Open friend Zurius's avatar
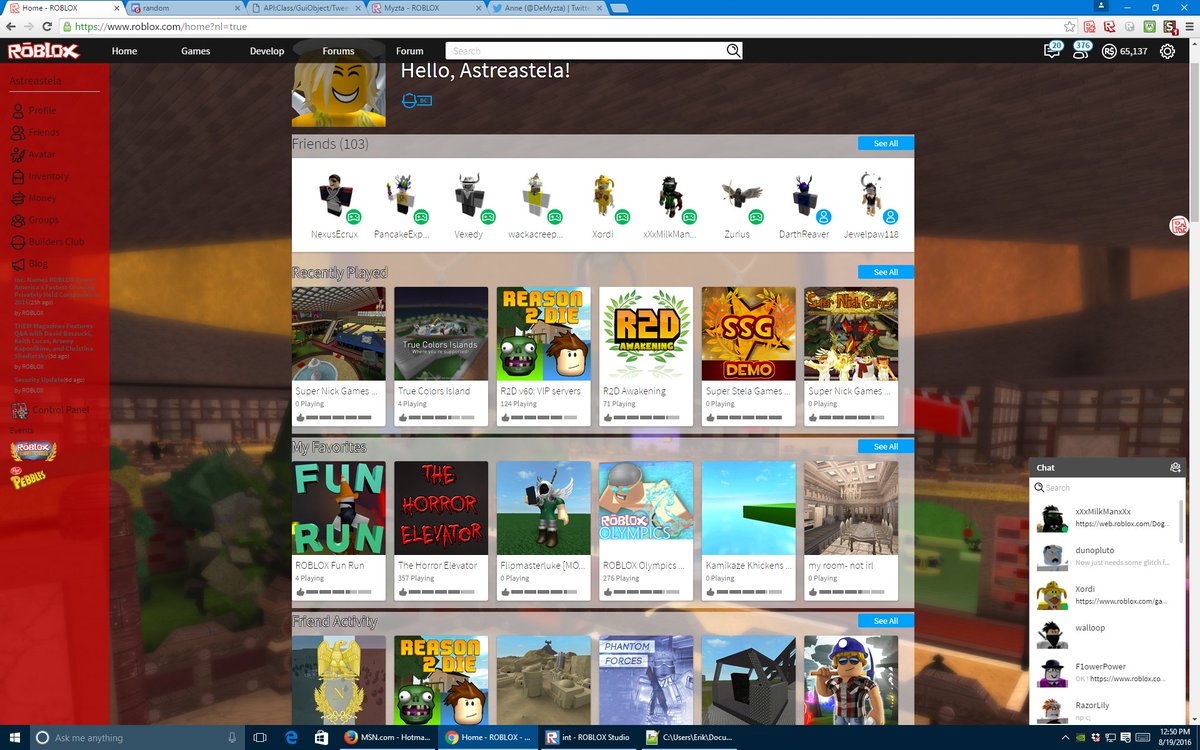This screenshot has height=750, width=1200. tap(739, 197)
